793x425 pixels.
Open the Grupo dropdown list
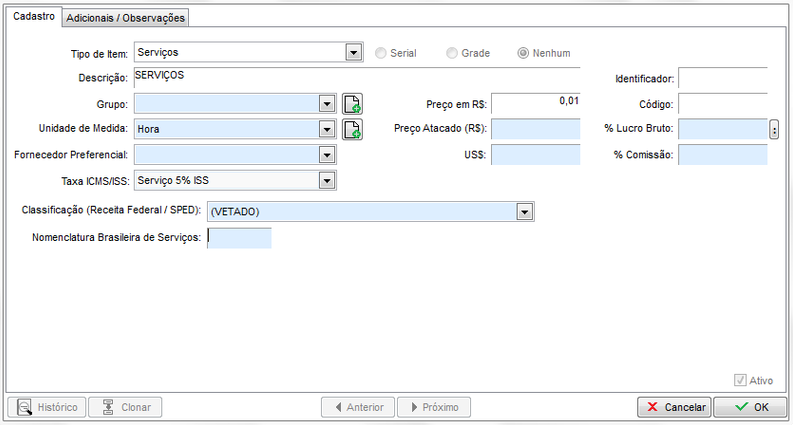[326, 103]
